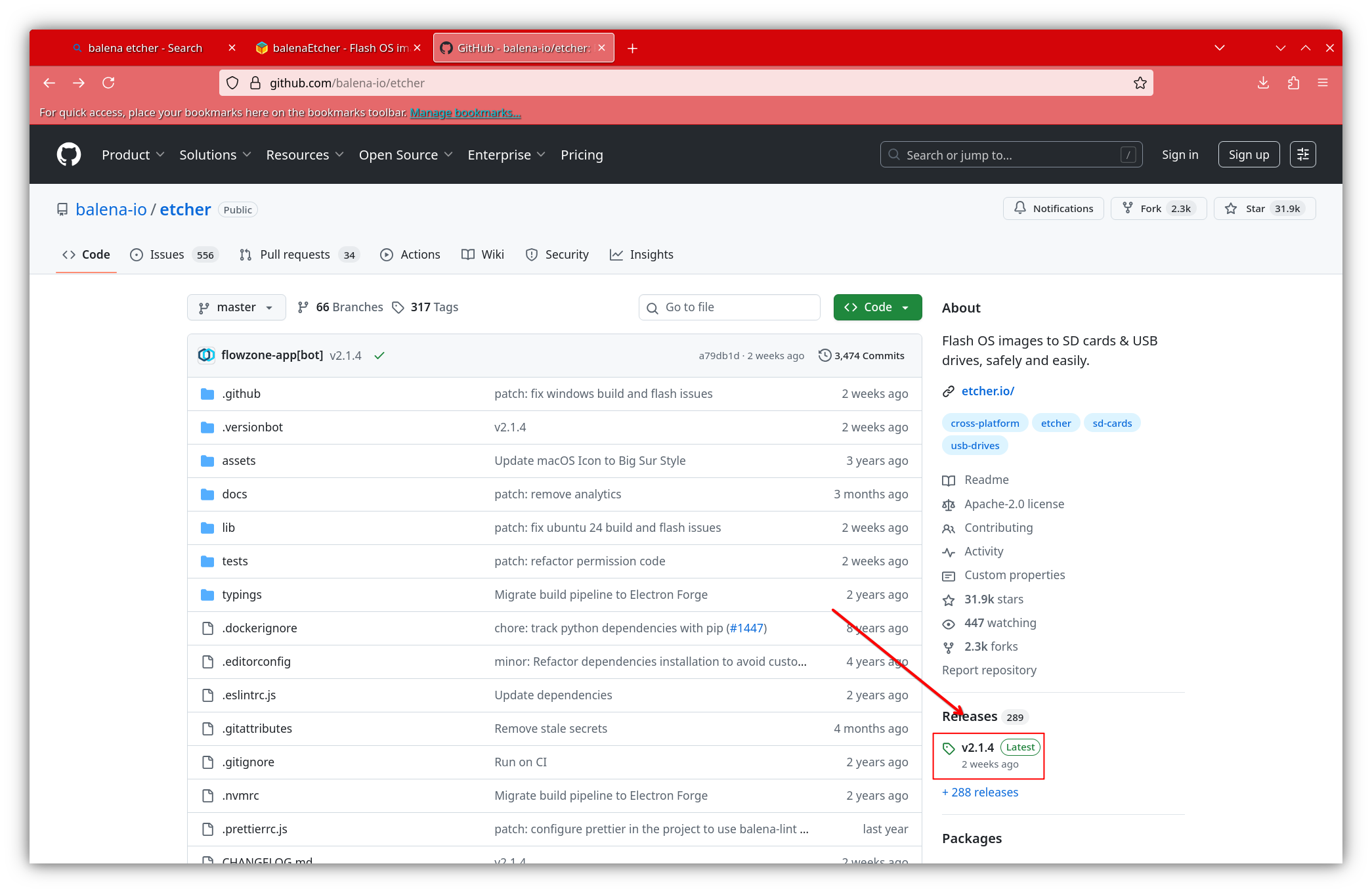This screenshot has width=1372, height=893.
Task: Open the etcher.io/ website link
Action: 988,391
